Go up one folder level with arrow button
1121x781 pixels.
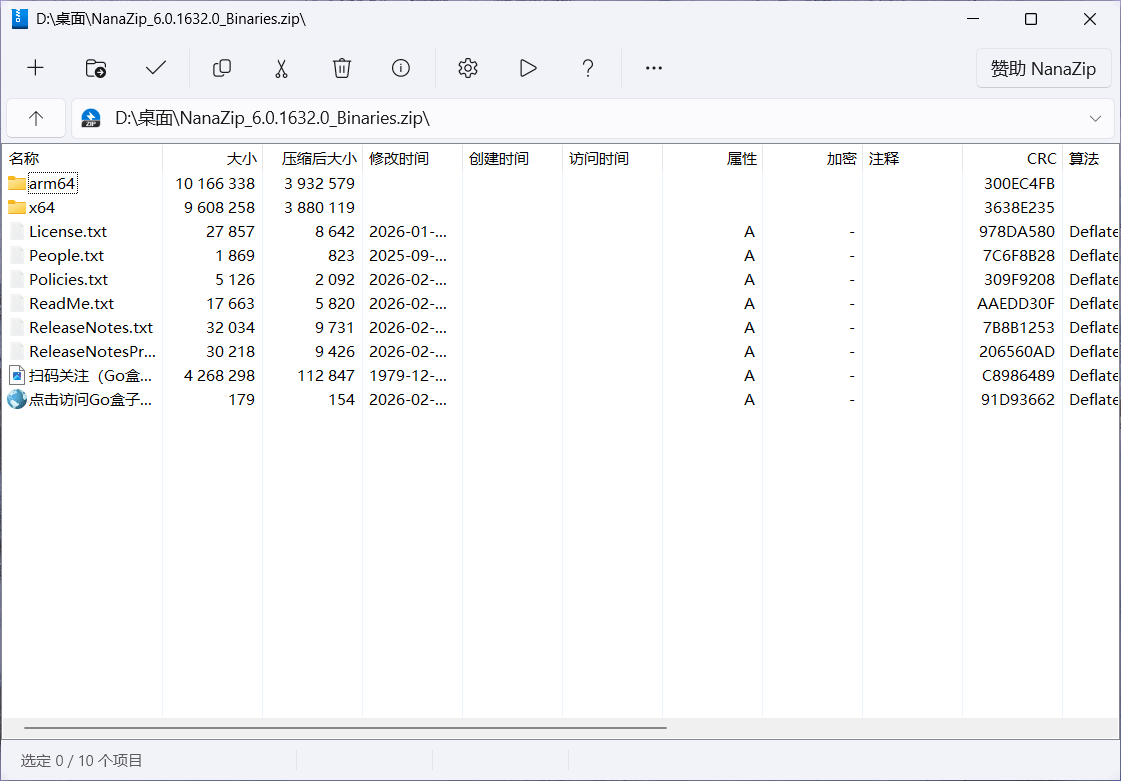click(x=36, y=118)
